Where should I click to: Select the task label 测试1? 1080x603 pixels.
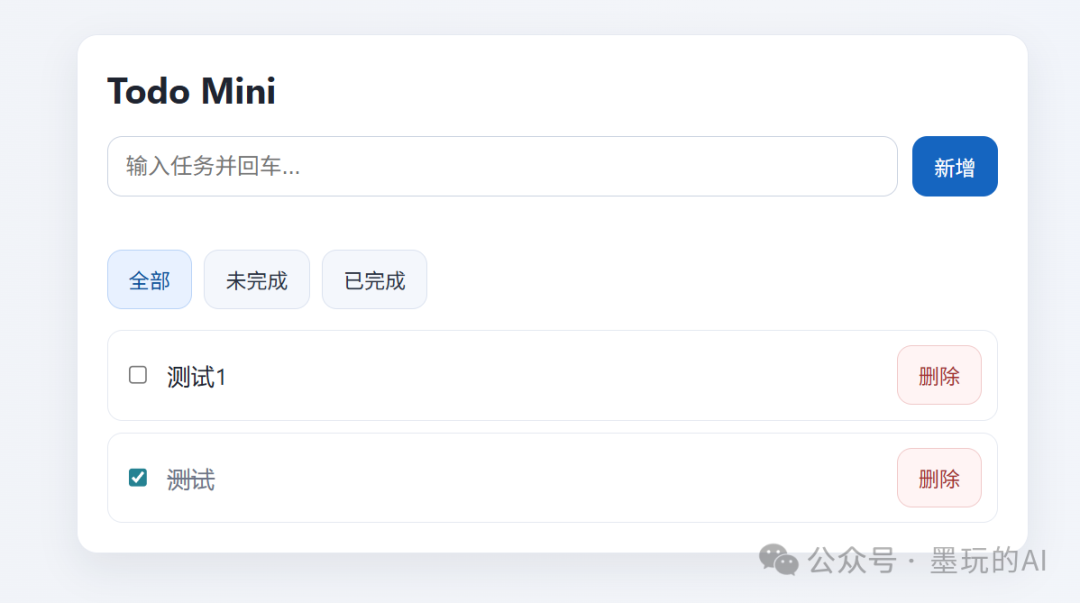tap(196, 375)
